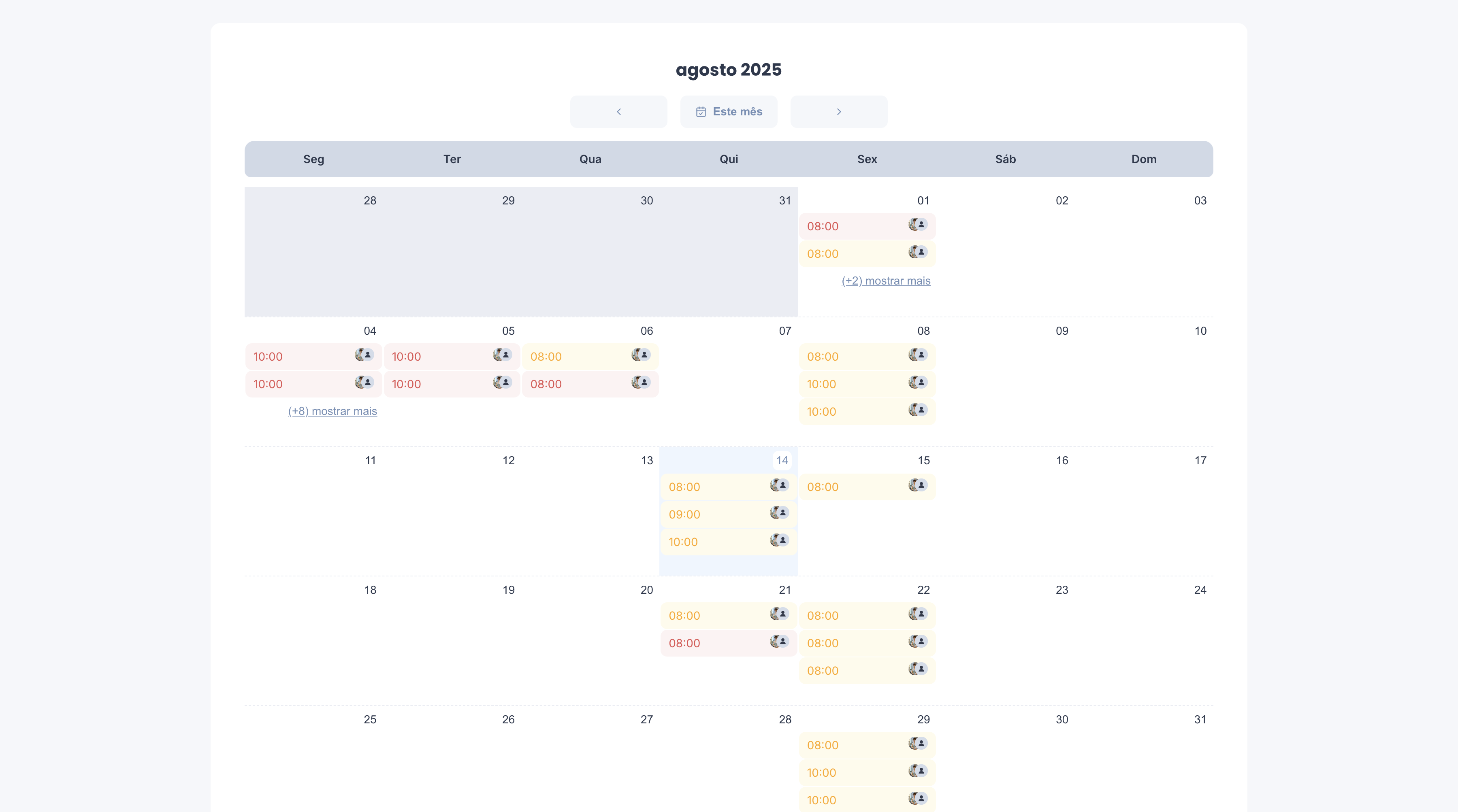Open the 10:00 event on August 8

(849, 384)
